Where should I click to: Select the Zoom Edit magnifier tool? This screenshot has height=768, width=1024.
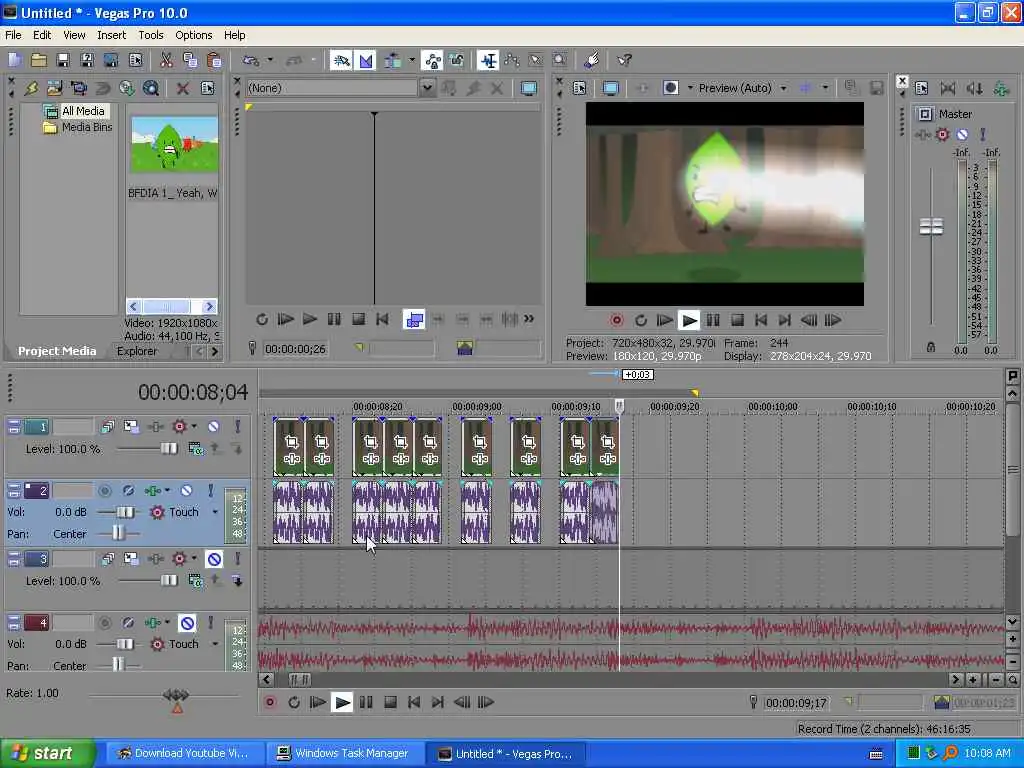(560, 60)
